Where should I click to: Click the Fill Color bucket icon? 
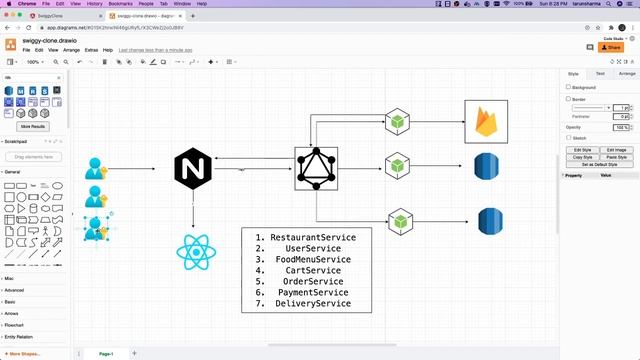coord(143,62)
